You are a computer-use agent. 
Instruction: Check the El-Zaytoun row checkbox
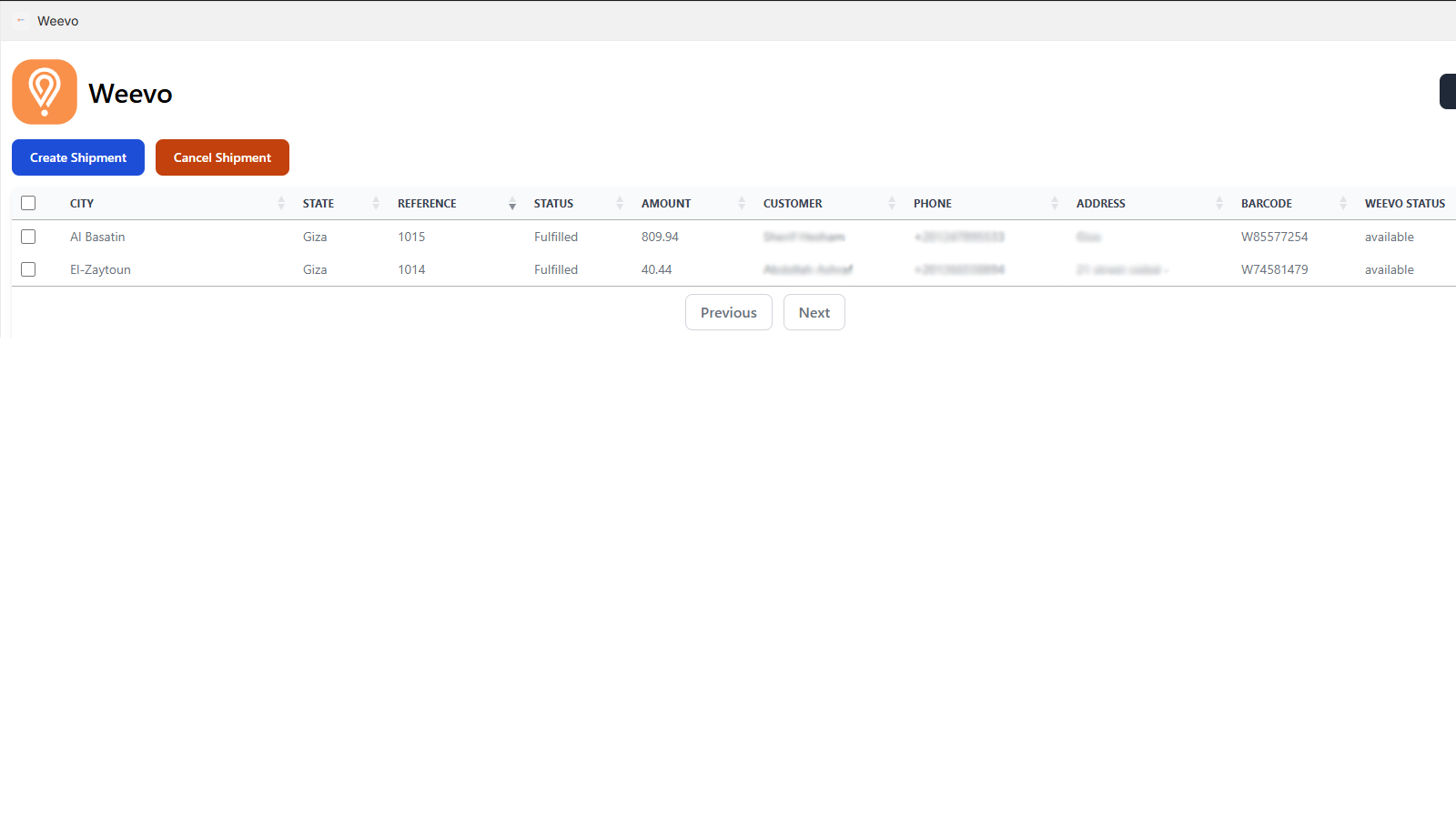(28, 269)
